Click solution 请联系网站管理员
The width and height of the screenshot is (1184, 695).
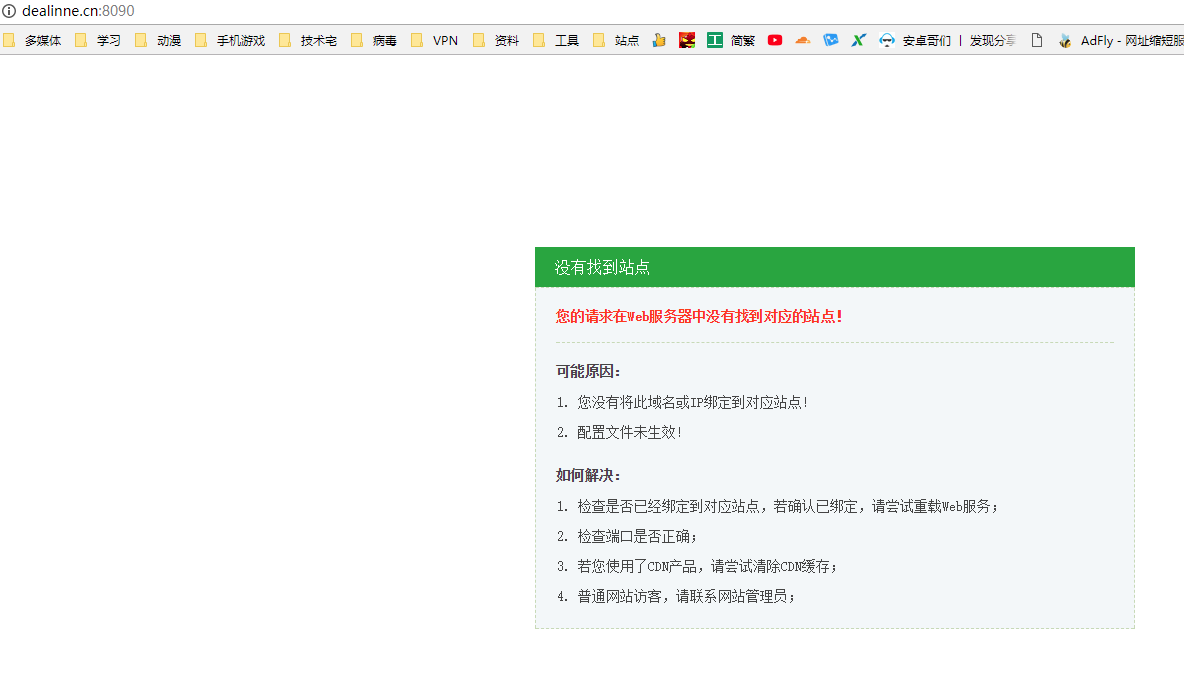tap(686, 597)
